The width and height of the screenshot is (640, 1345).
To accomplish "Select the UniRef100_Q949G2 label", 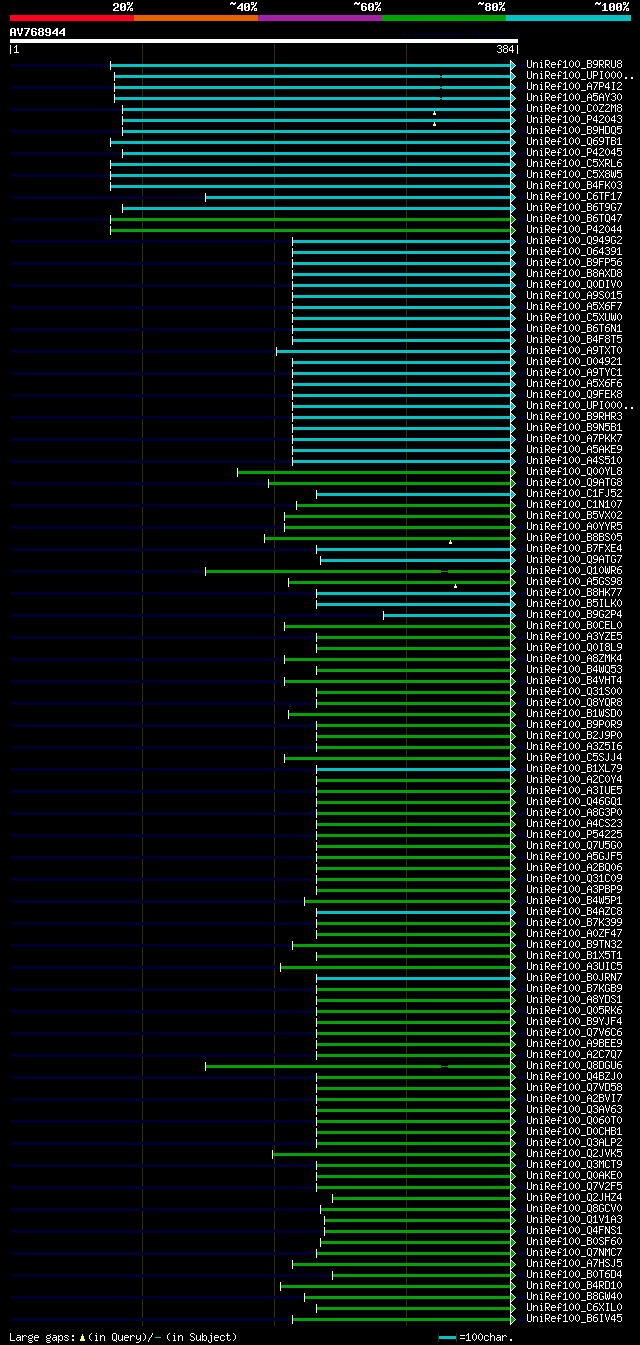I will 574,241.
